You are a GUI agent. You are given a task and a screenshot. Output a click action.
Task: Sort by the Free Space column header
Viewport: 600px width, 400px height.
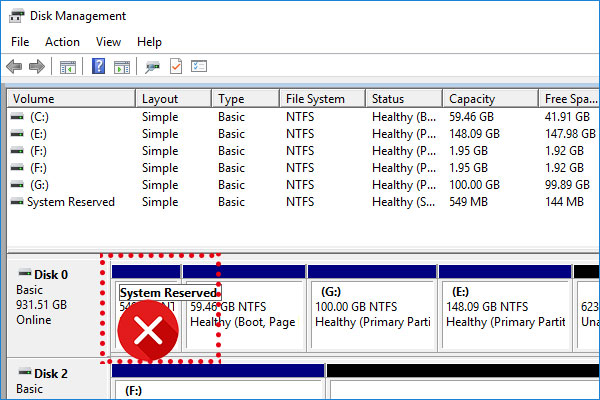point(569,99)
